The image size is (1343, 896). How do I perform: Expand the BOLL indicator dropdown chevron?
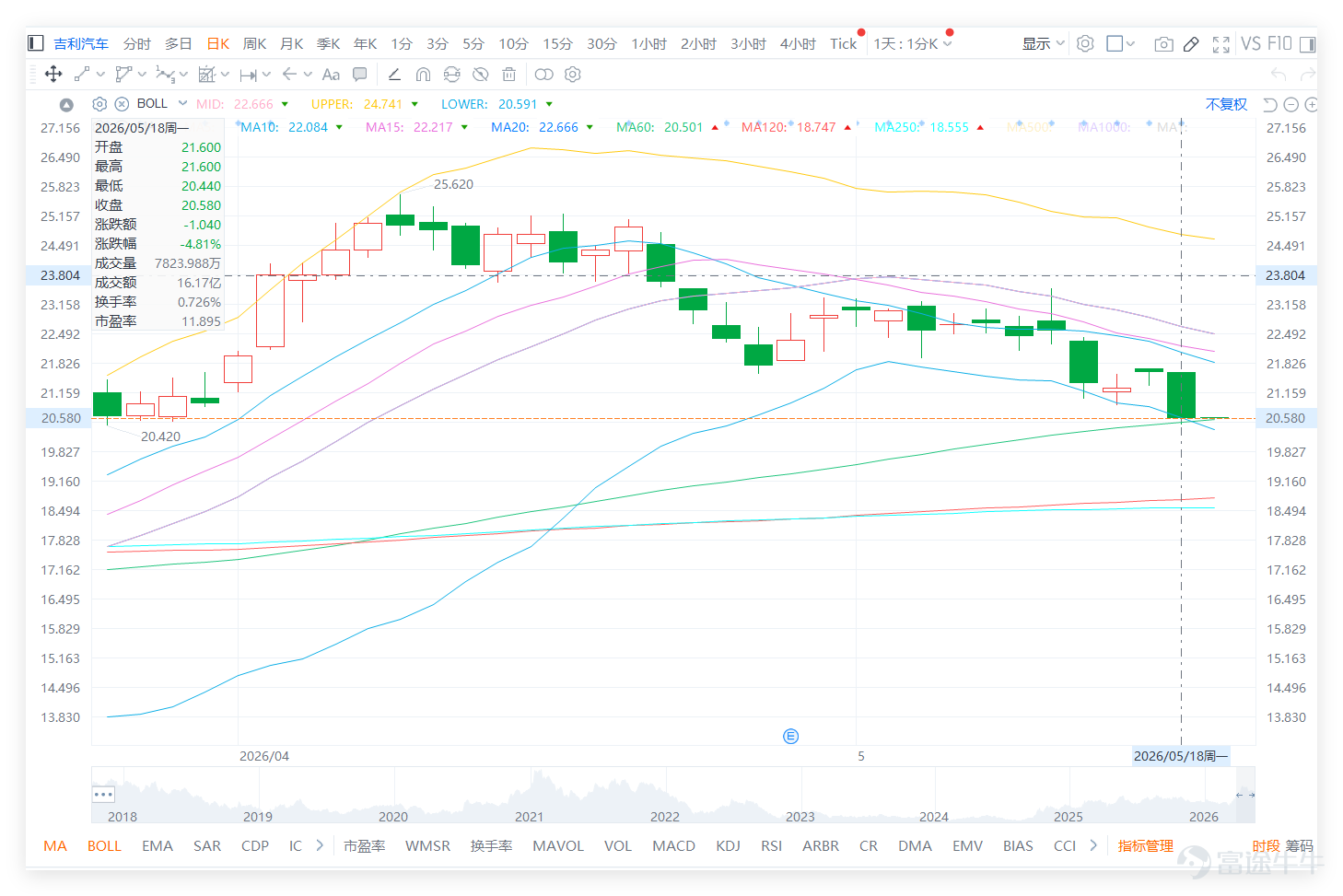[x=182, y=103]
